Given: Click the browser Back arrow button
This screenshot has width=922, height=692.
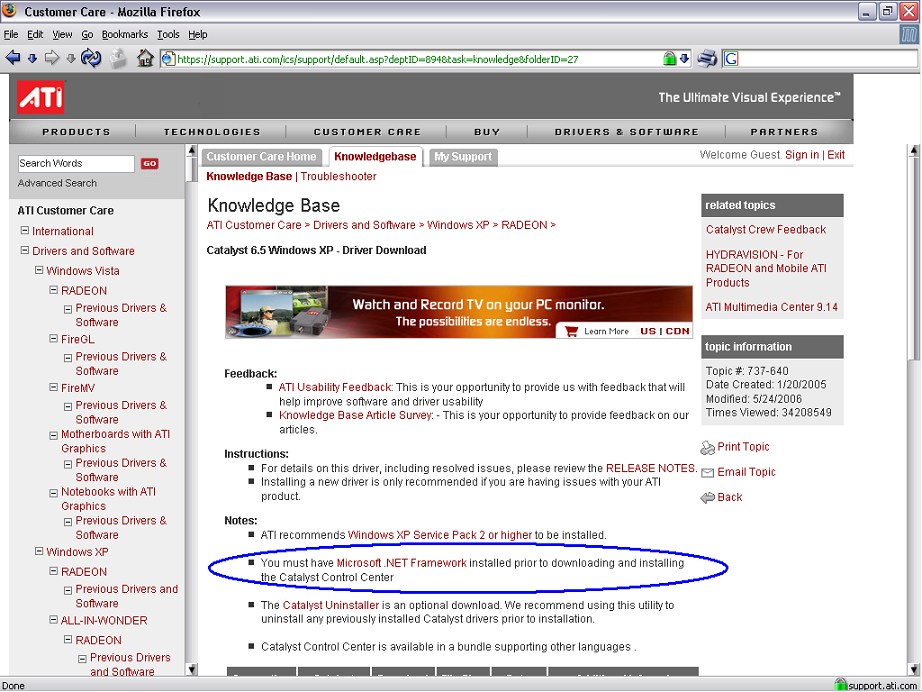Looking at the screenshot, I should (12, 58).
